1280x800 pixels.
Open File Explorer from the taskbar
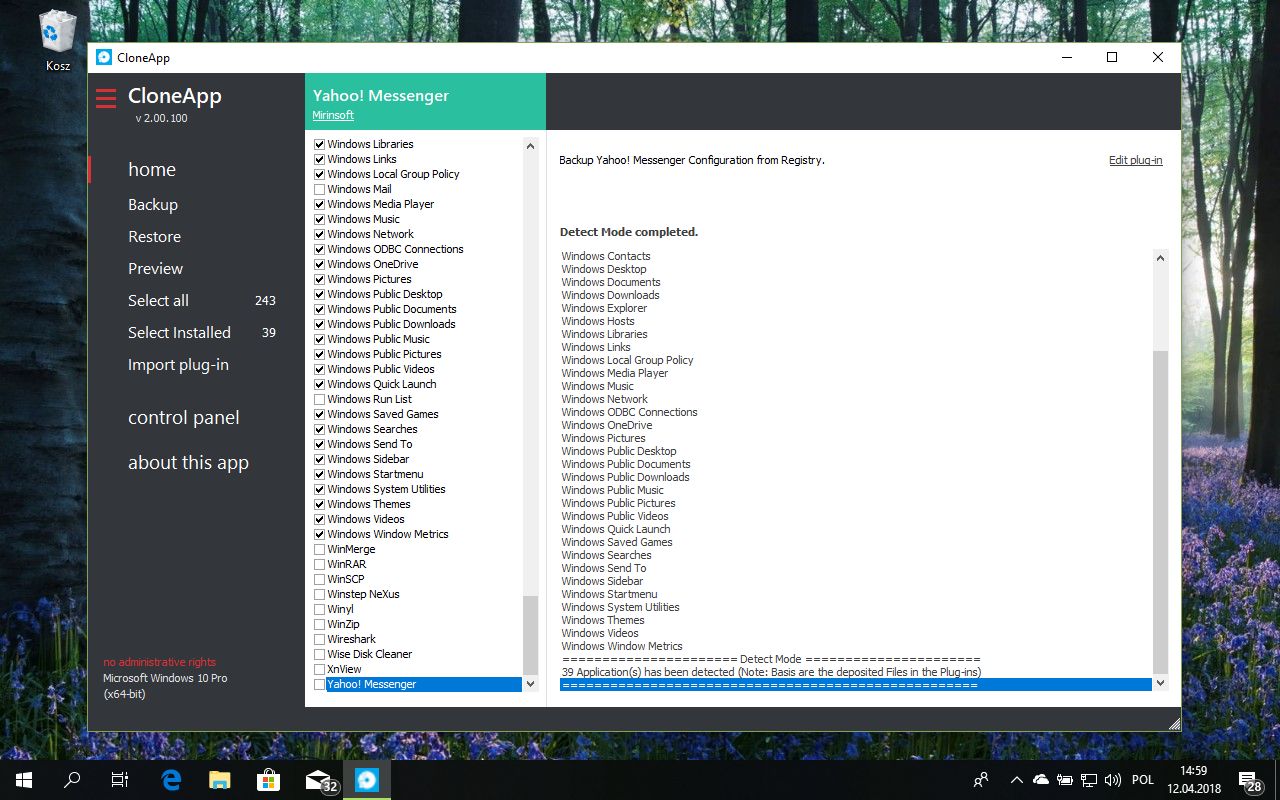pyautogui.click(x=219, y=780)
